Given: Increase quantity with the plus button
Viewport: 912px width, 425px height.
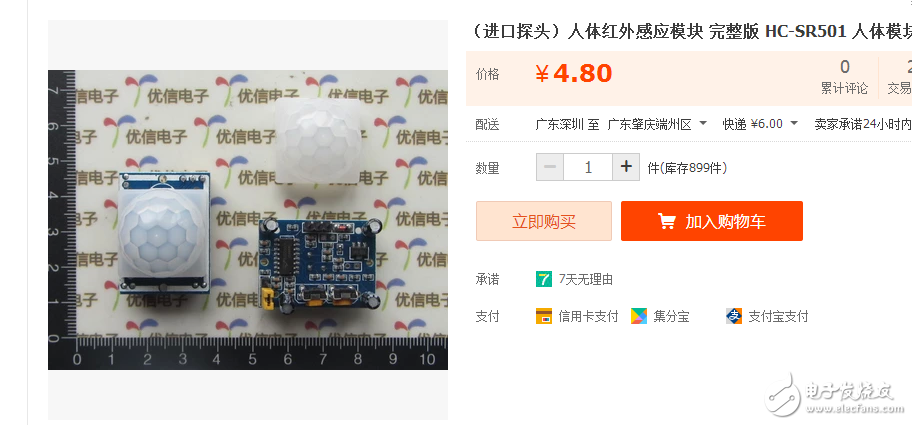Looking at the screenshot, I should point(626,167).
